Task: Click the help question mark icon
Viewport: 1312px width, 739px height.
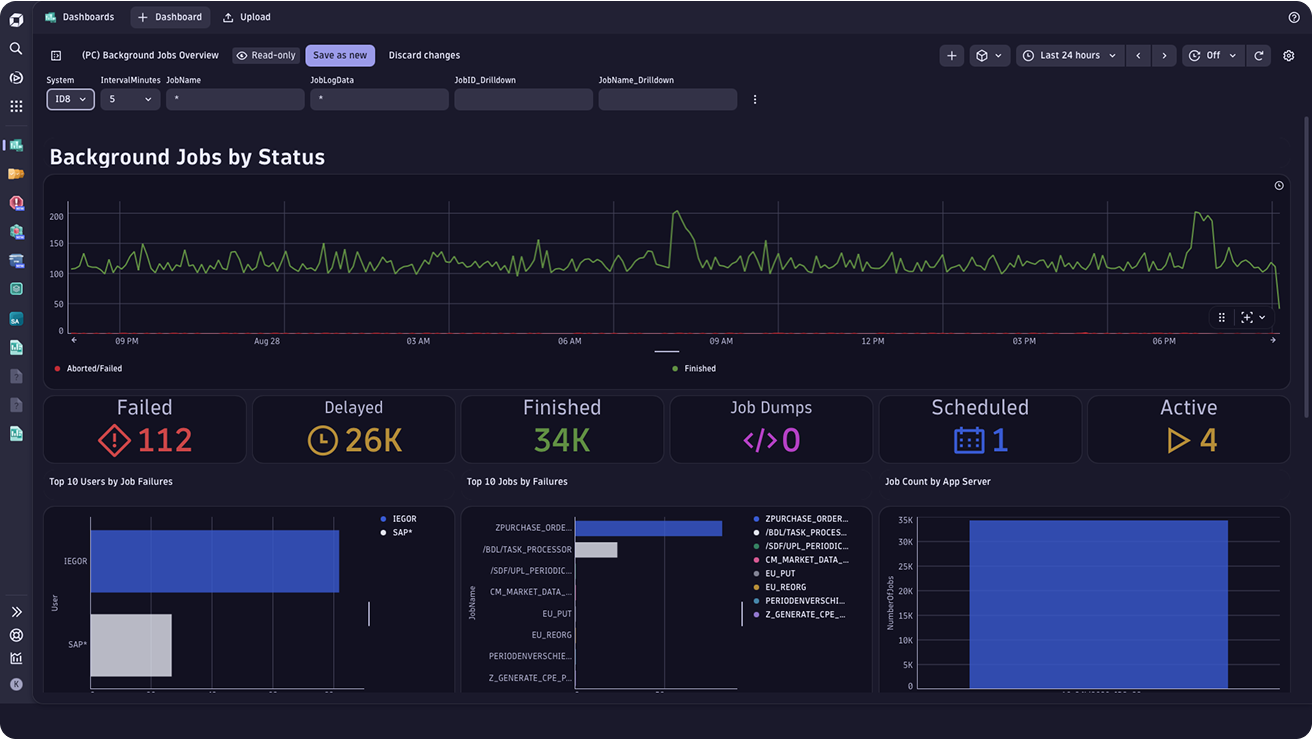Action: pos(1294,17)
